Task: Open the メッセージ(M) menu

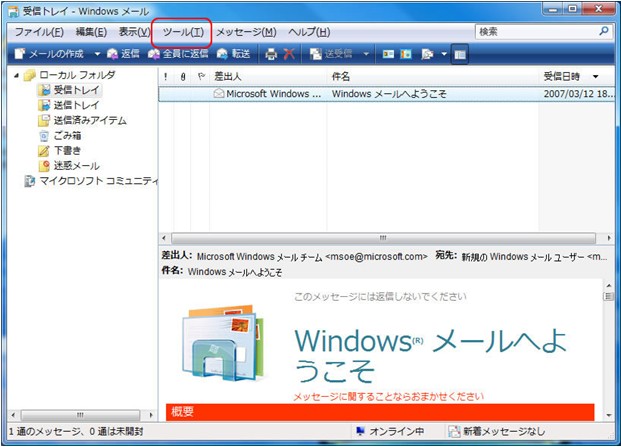Action: [x=246, y=32]
